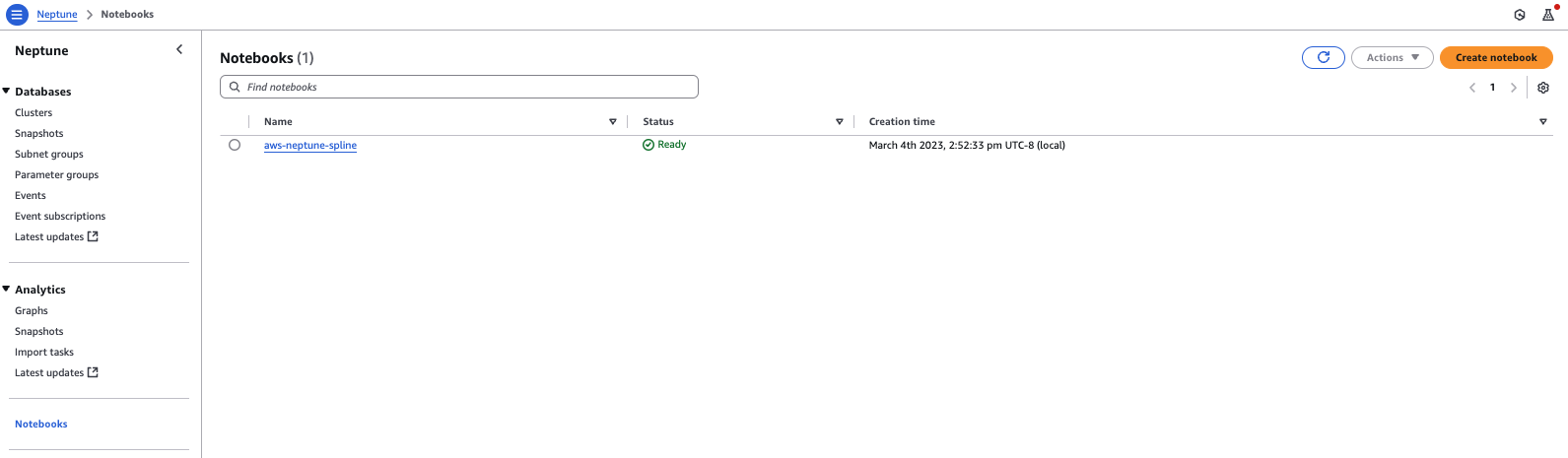Open the flask icon with the red dot
This screenshot has width=1568, height=458.
[1548, 15]
